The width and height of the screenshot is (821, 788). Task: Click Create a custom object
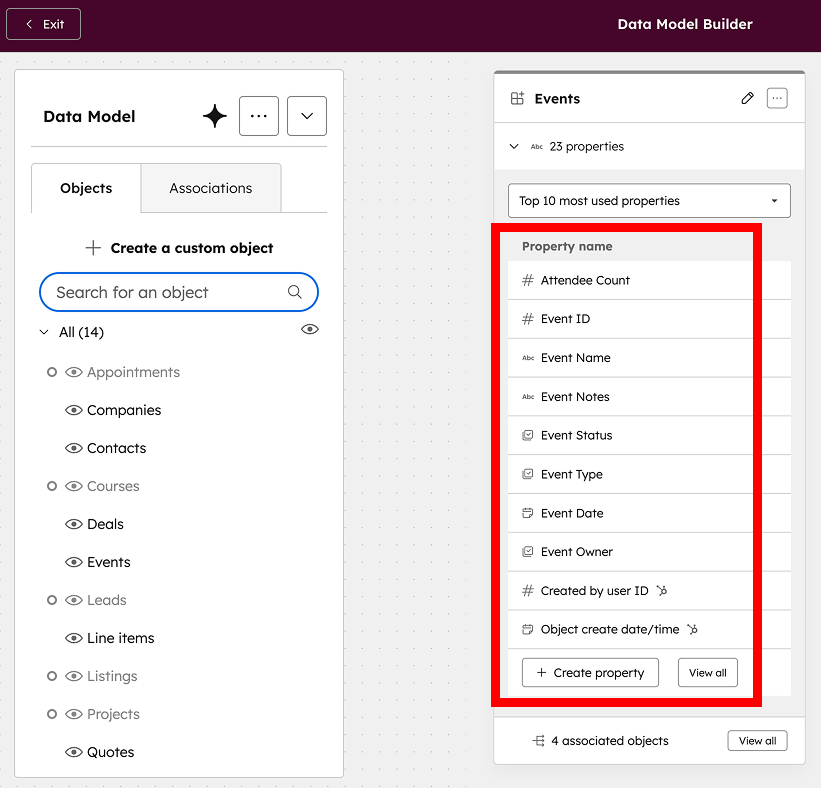pos(179,248)
